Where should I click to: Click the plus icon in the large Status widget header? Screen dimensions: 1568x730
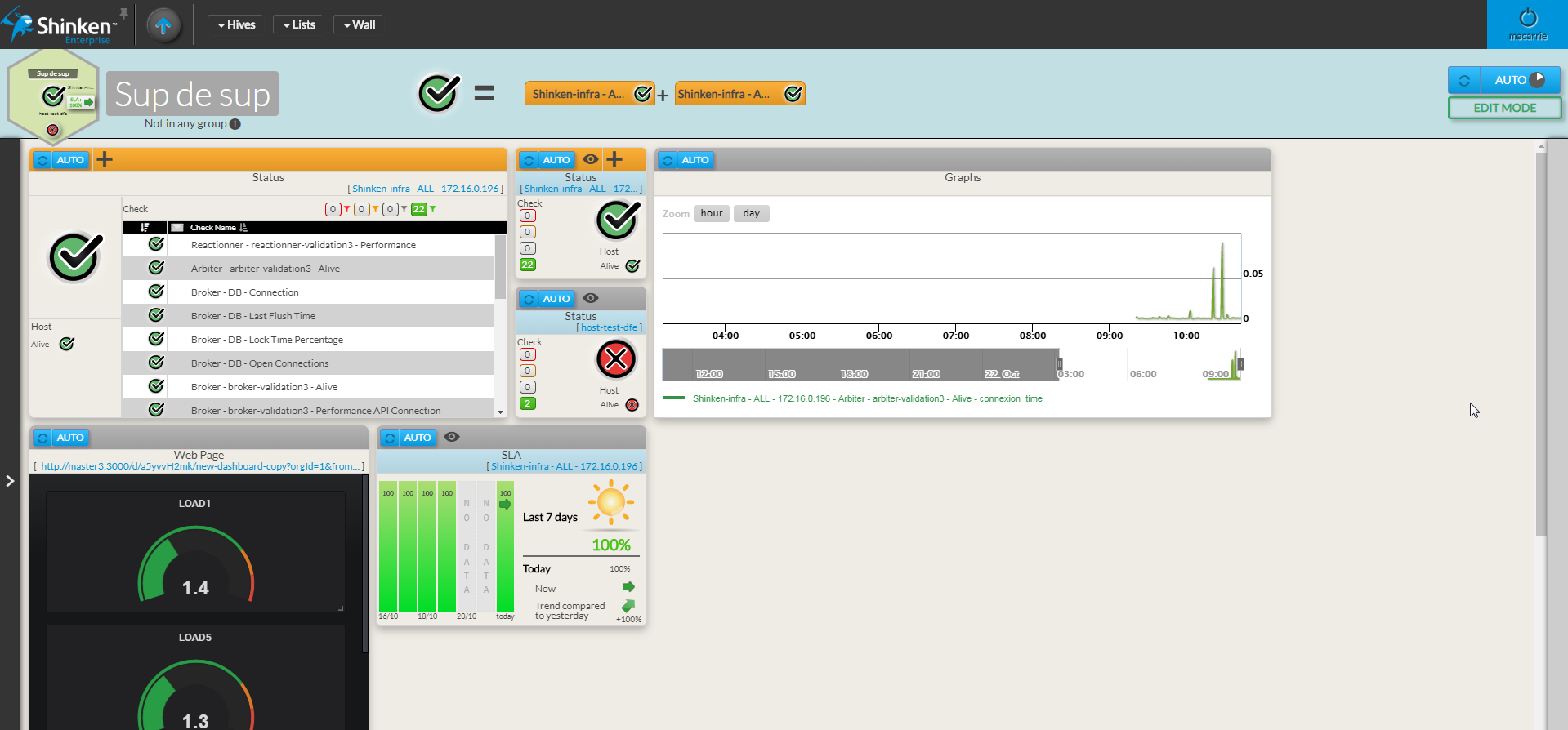tap(105, 160)
